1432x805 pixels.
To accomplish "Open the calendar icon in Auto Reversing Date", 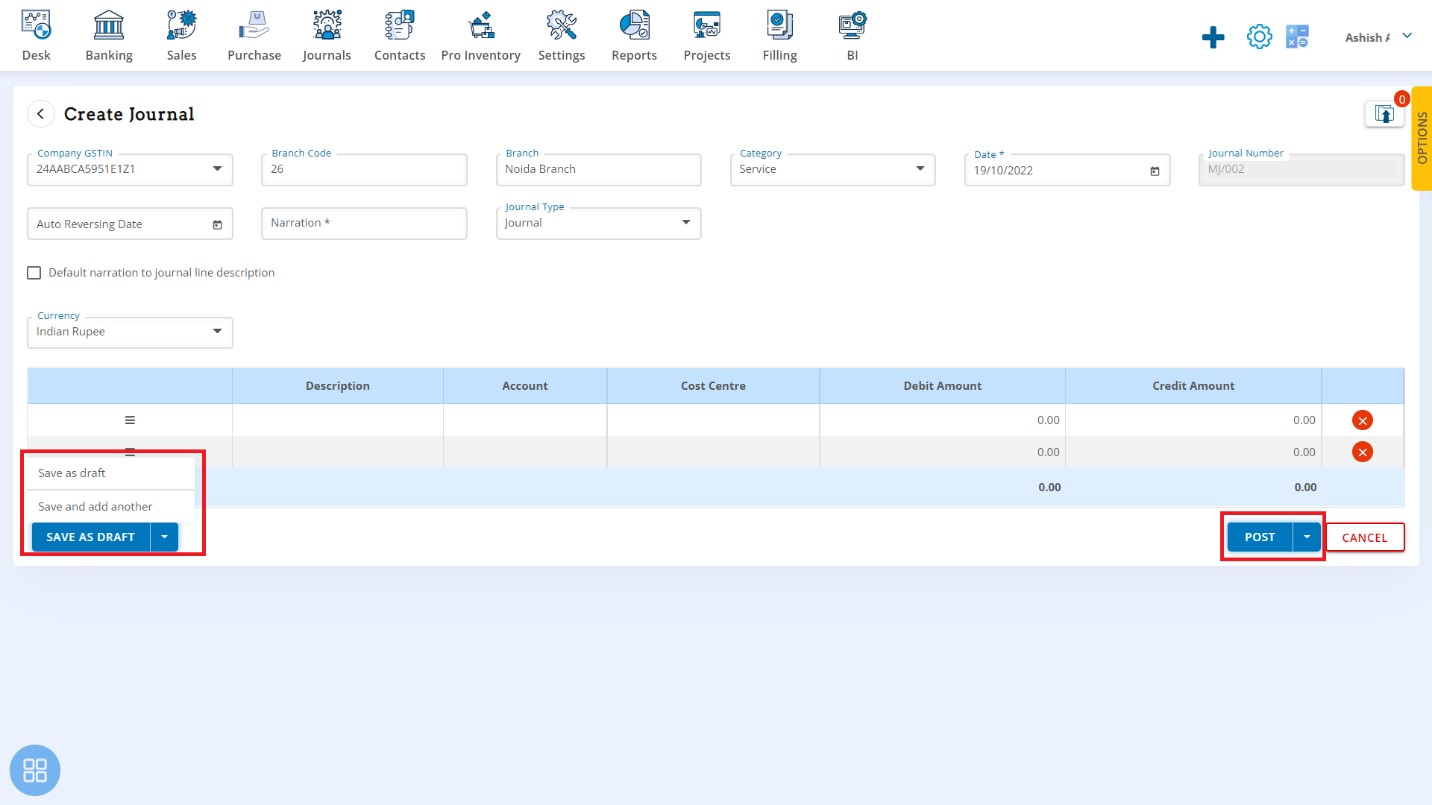I will coord(217,225).
